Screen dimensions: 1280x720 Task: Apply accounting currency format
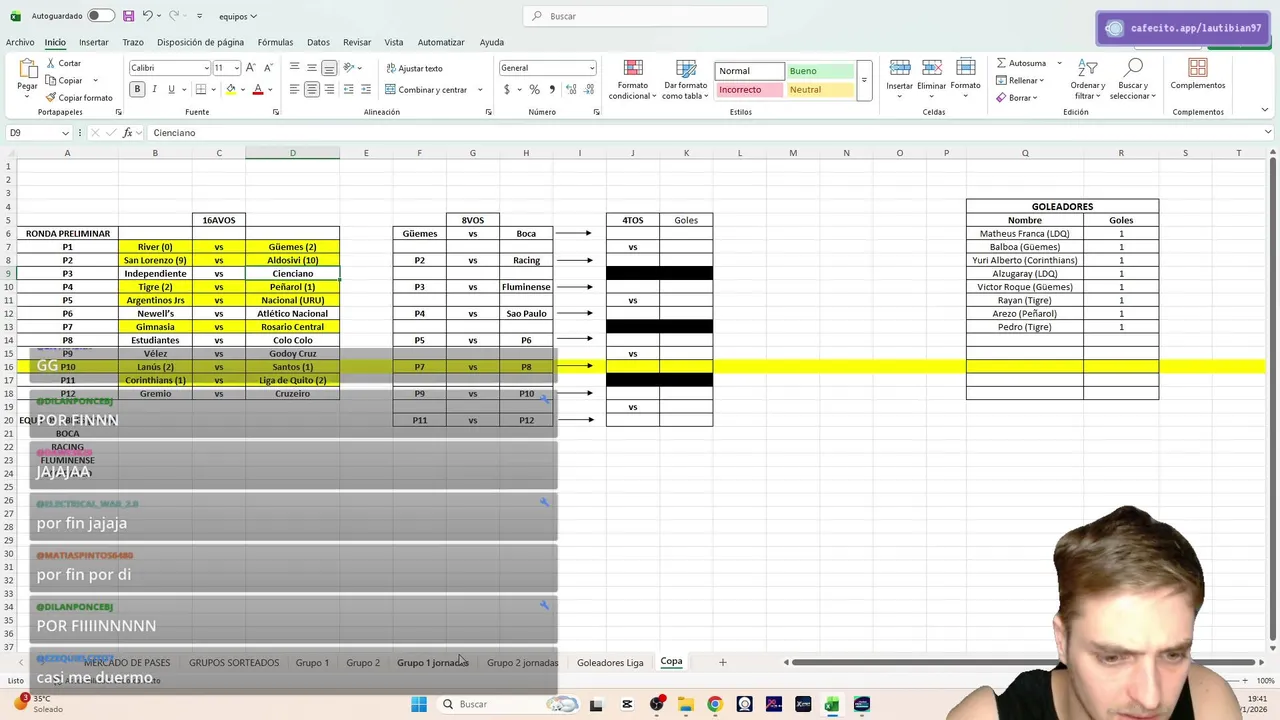click(507, 89)
